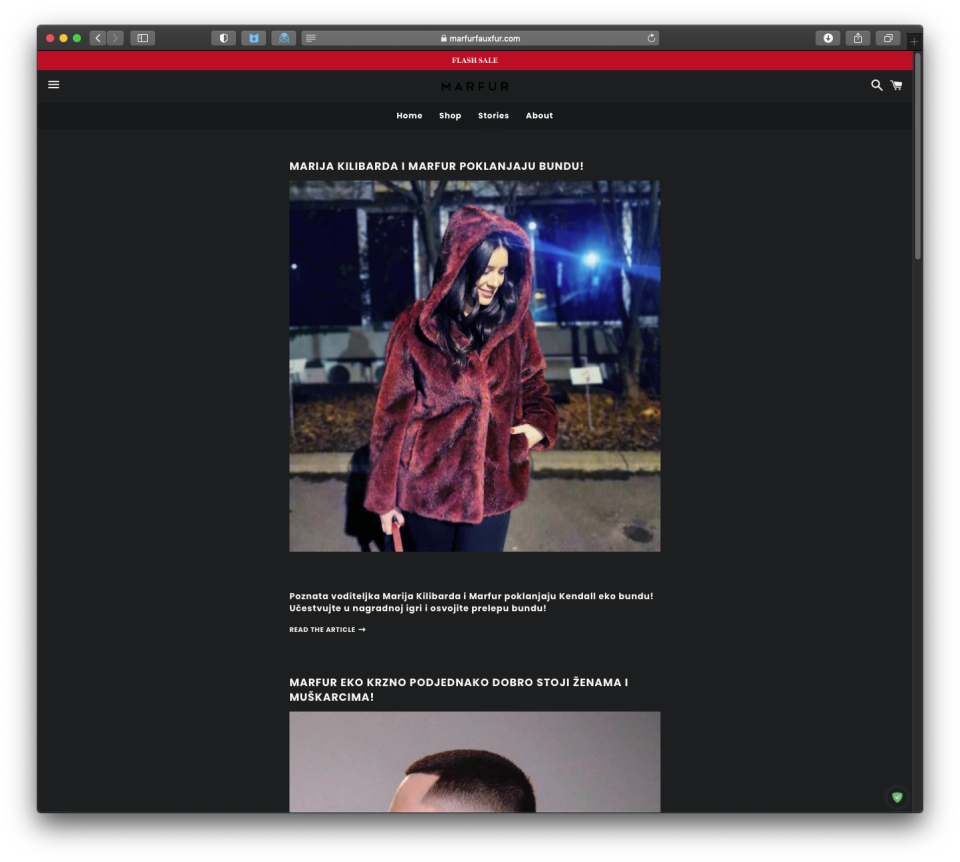Open article title Marija Kilibarda i Marfur poklanjaju bundu
960x862 pixels.
pyautogui.click(x=436, y=166)
